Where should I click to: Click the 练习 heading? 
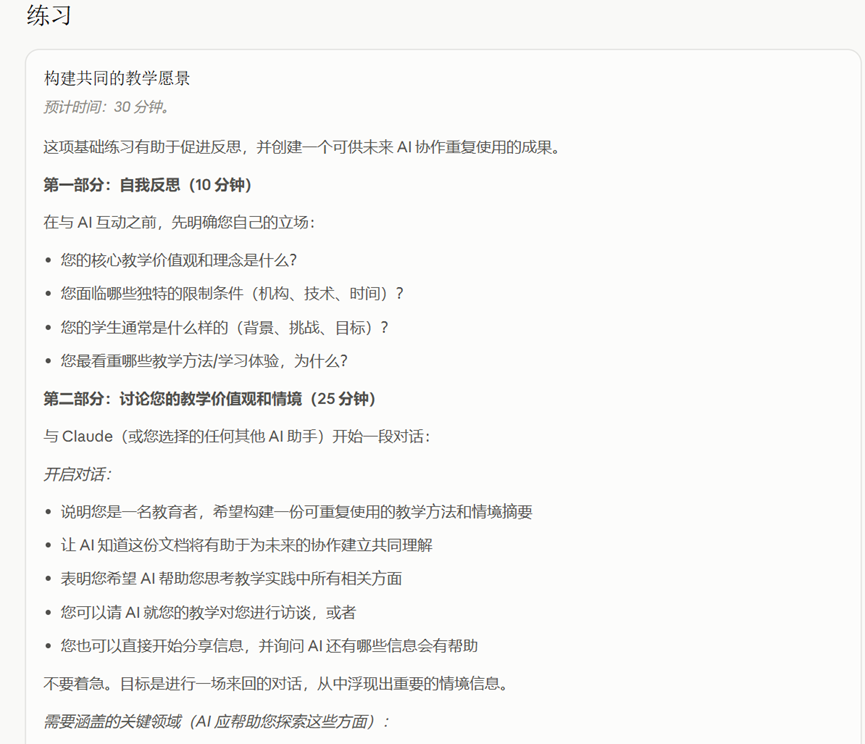pos(49,15)
